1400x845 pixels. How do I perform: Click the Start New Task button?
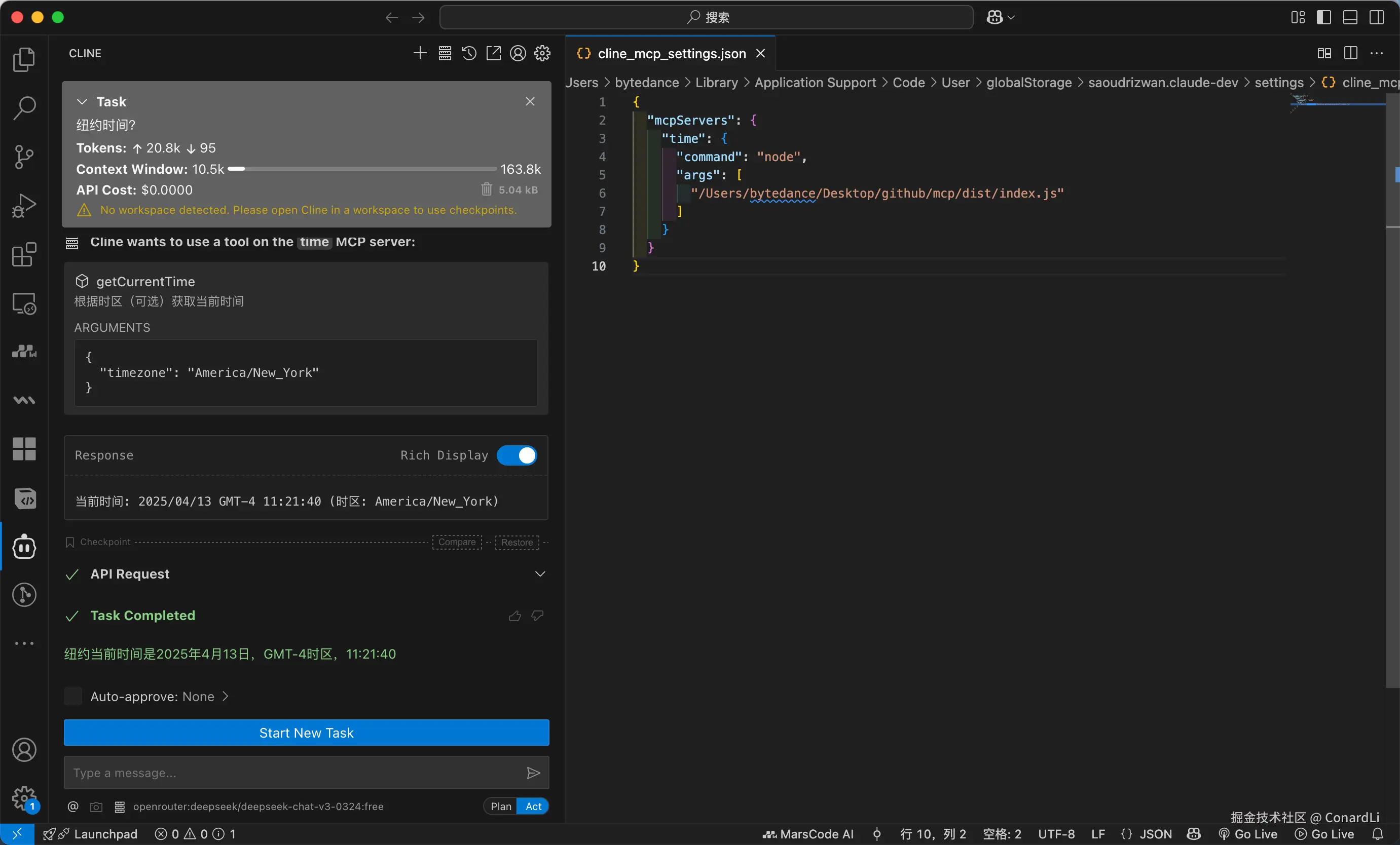point(306,733)
